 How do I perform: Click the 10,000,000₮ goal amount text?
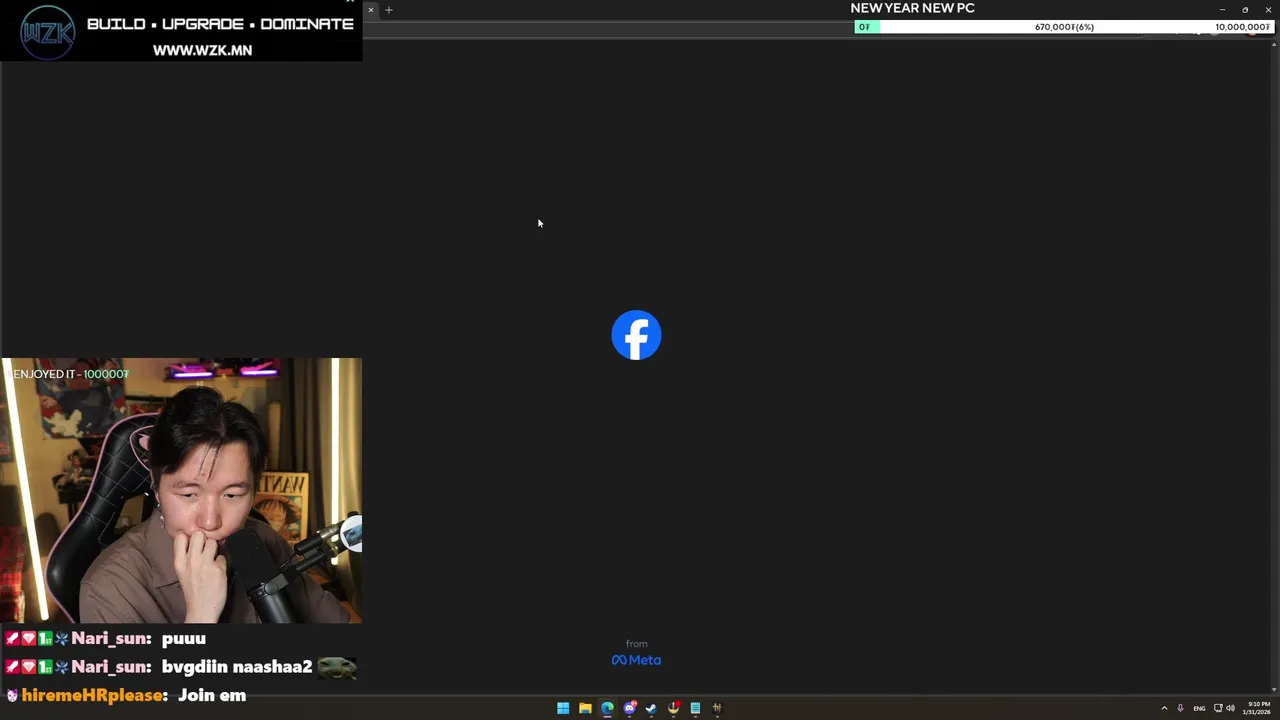[x=1243, y=27]
